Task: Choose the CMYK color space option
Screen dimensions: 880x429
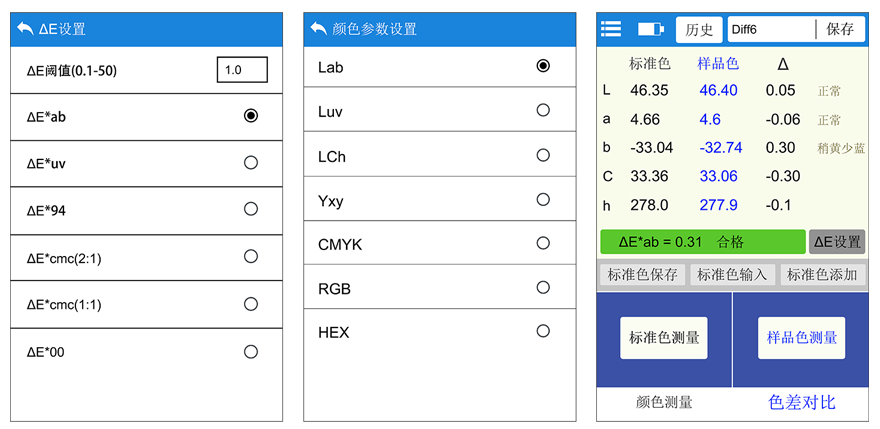Action: click(543, 243)
